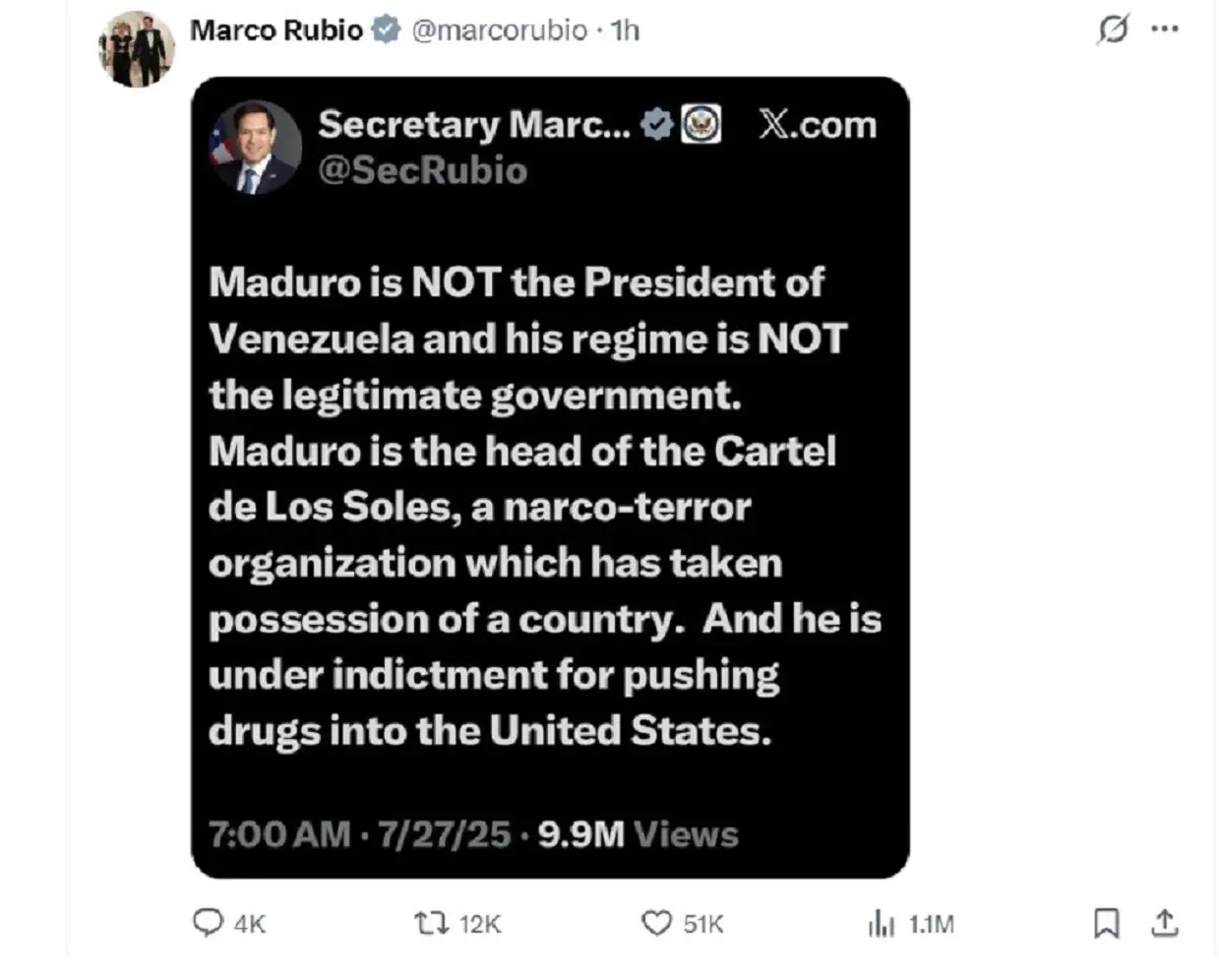The image size is (1219, 980).
Task: Click the Grok slash-circle icon
Action: point(1113,30)
